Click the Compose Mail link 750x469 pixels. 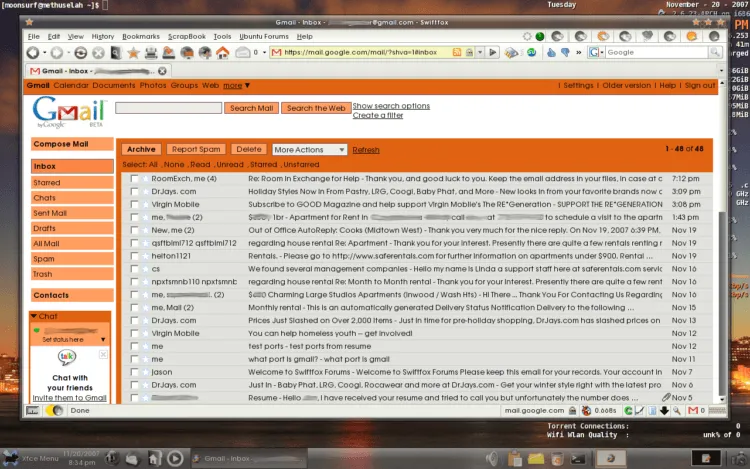(x=61, y=144)
